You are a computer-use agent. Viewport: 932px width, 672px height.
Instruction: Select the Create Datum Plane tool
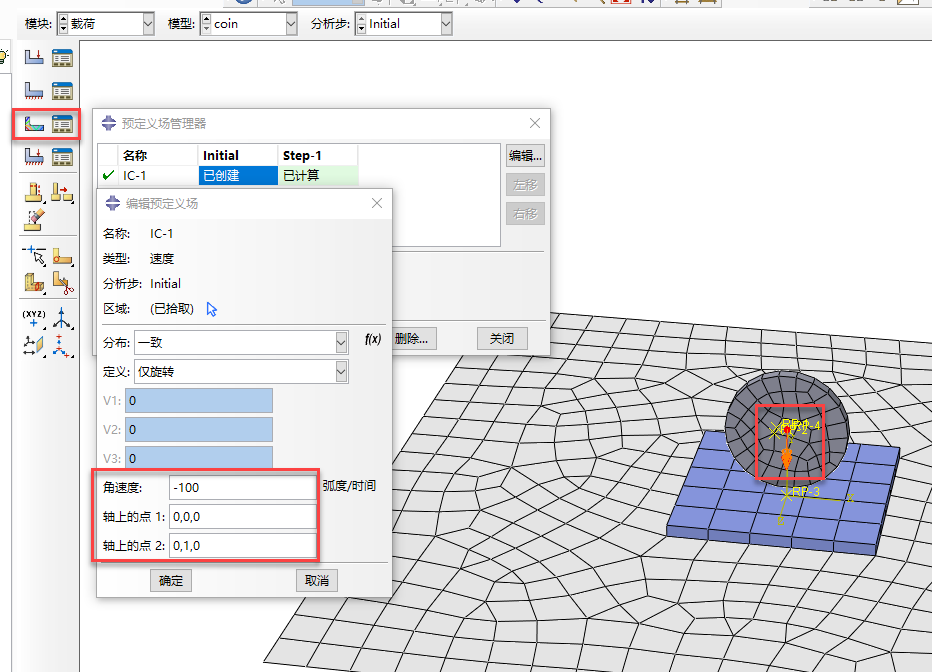[34, 345]
